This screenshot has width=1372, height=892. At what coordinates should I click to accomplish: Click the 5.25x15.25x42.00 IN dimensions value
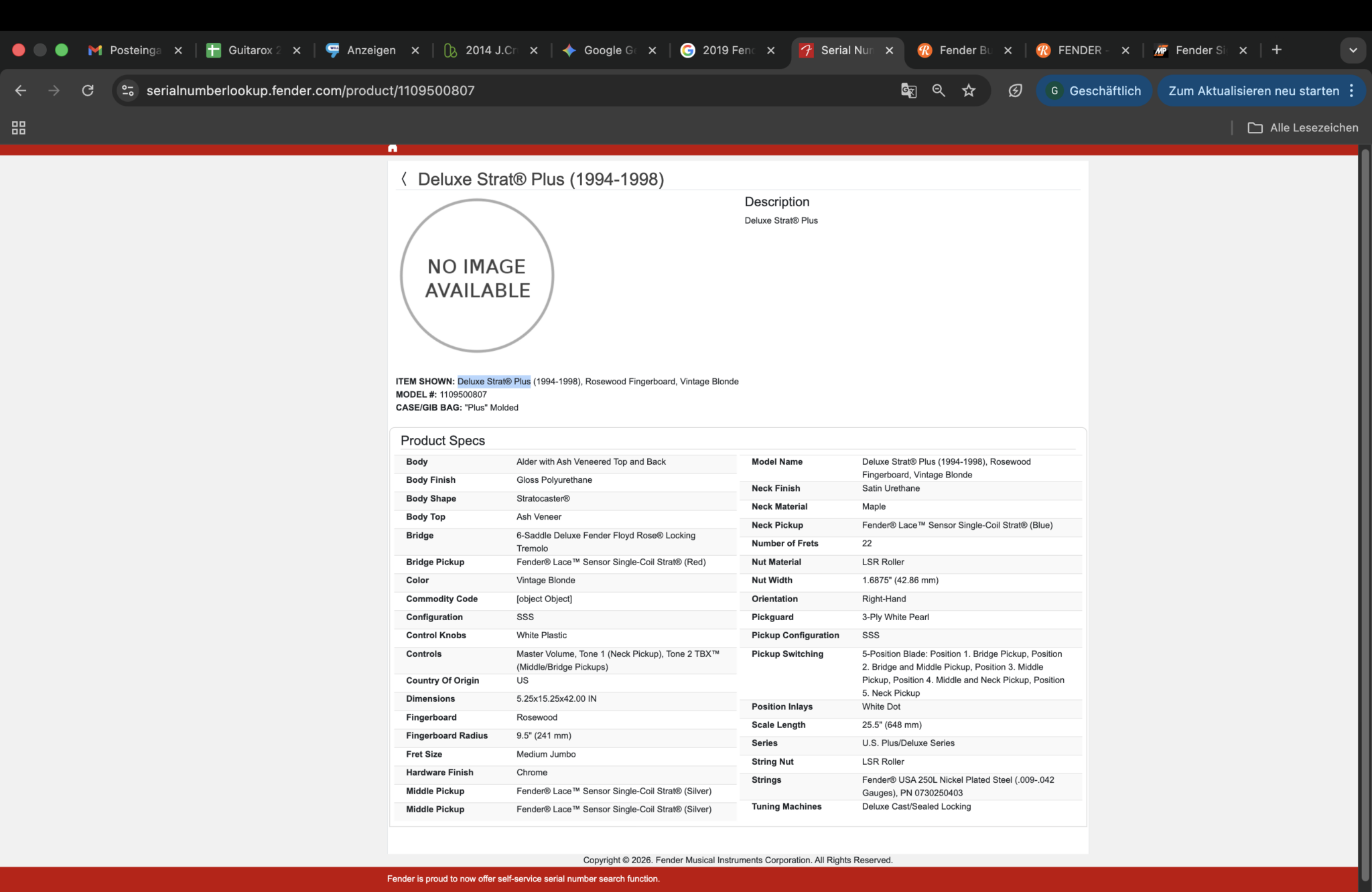pos(556,699)
